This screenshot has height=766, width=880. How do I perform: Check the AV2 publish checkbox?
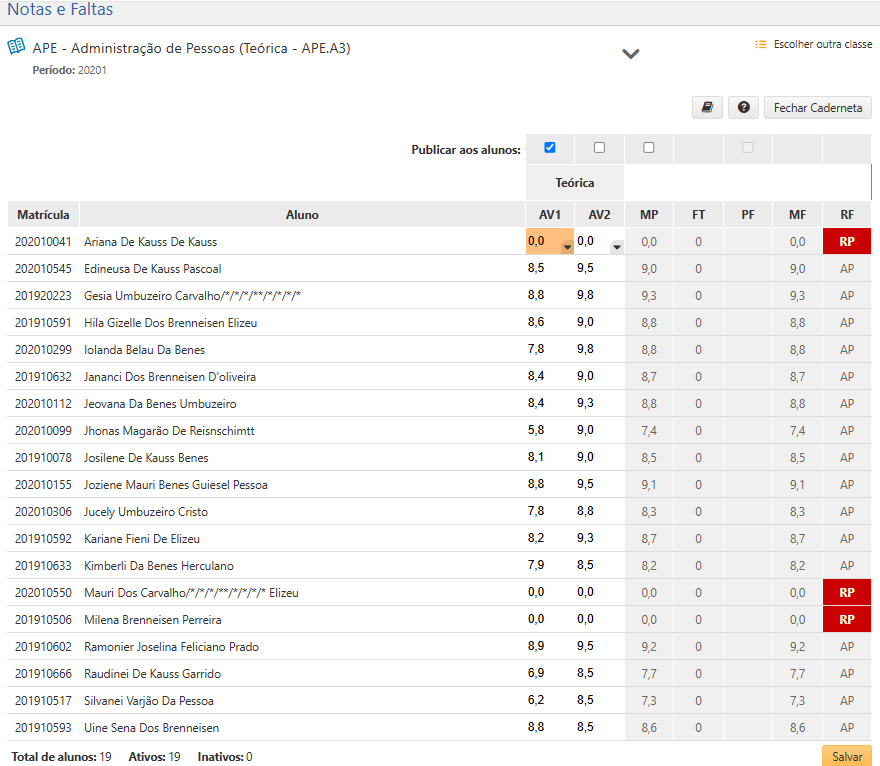coord(599,148)
